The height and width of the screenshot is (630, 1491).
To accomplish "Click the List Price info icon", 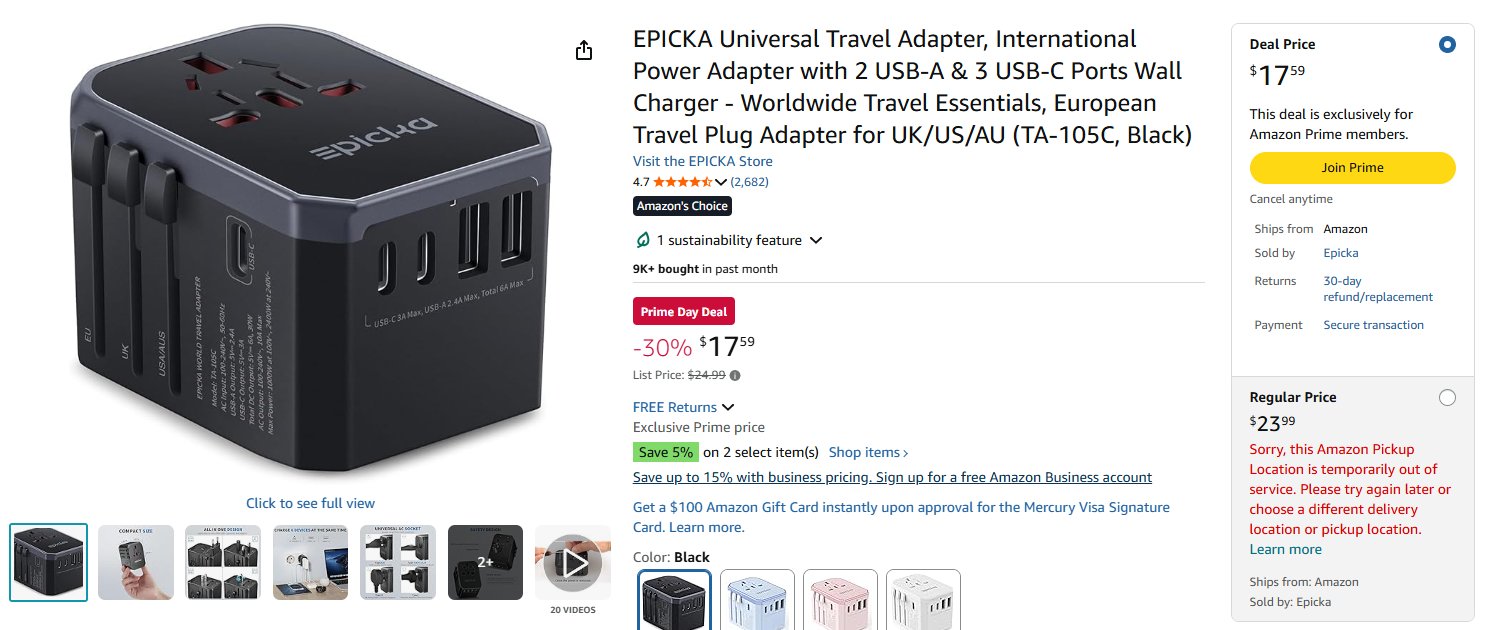I will [735, 376].
